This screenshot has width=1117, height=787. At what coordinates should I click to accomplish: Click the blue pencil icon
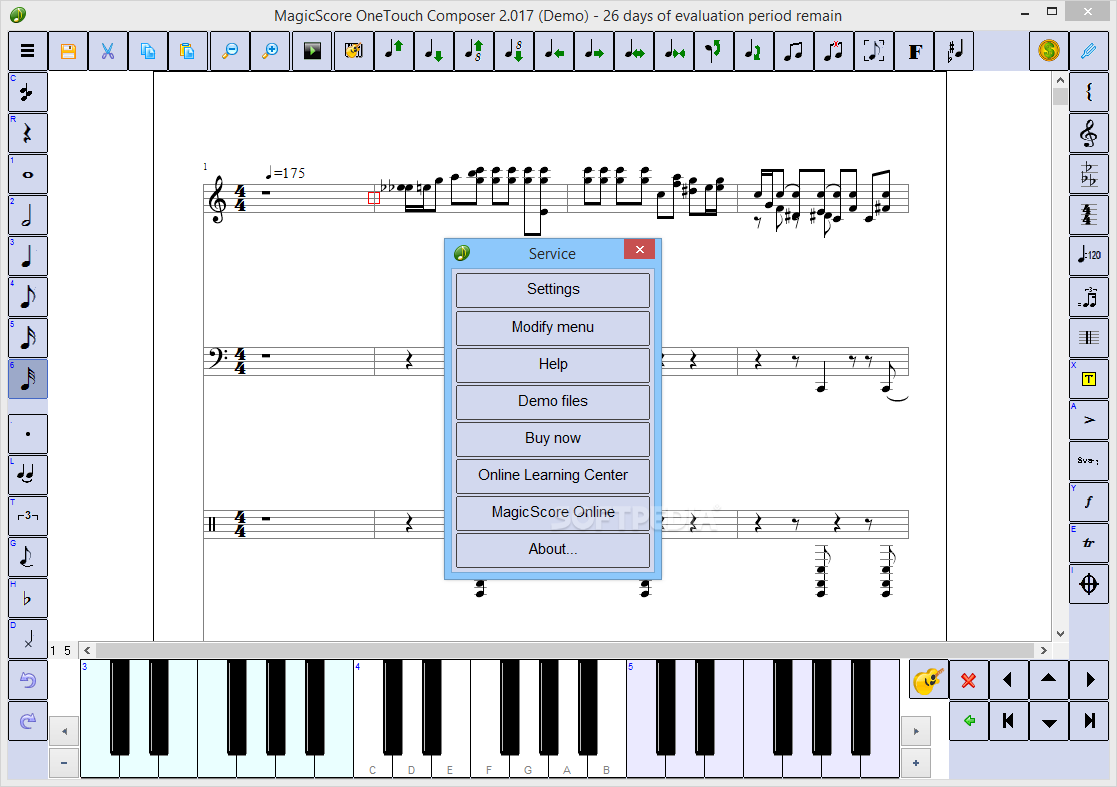[x=1089, y=51]
